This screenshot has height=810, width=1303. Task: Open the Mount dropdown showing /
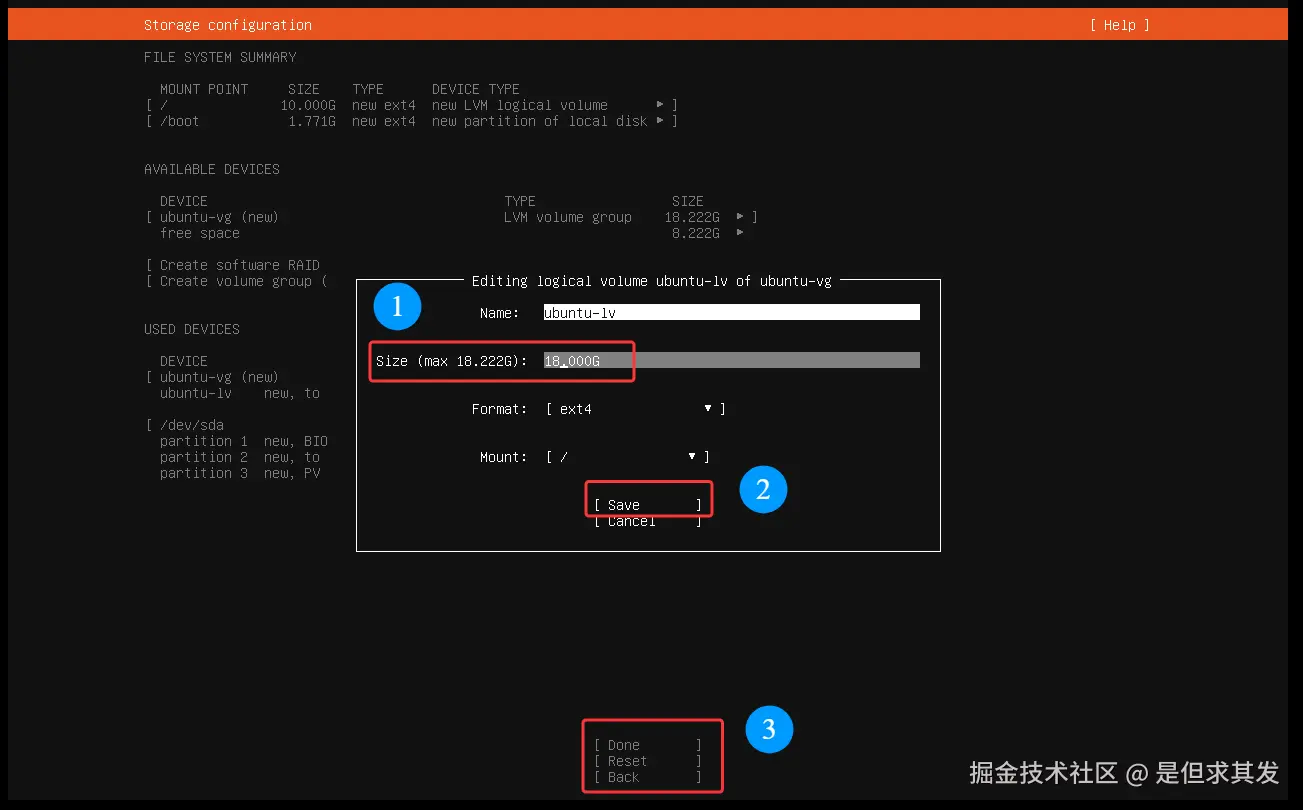click(x=691, y=456)
